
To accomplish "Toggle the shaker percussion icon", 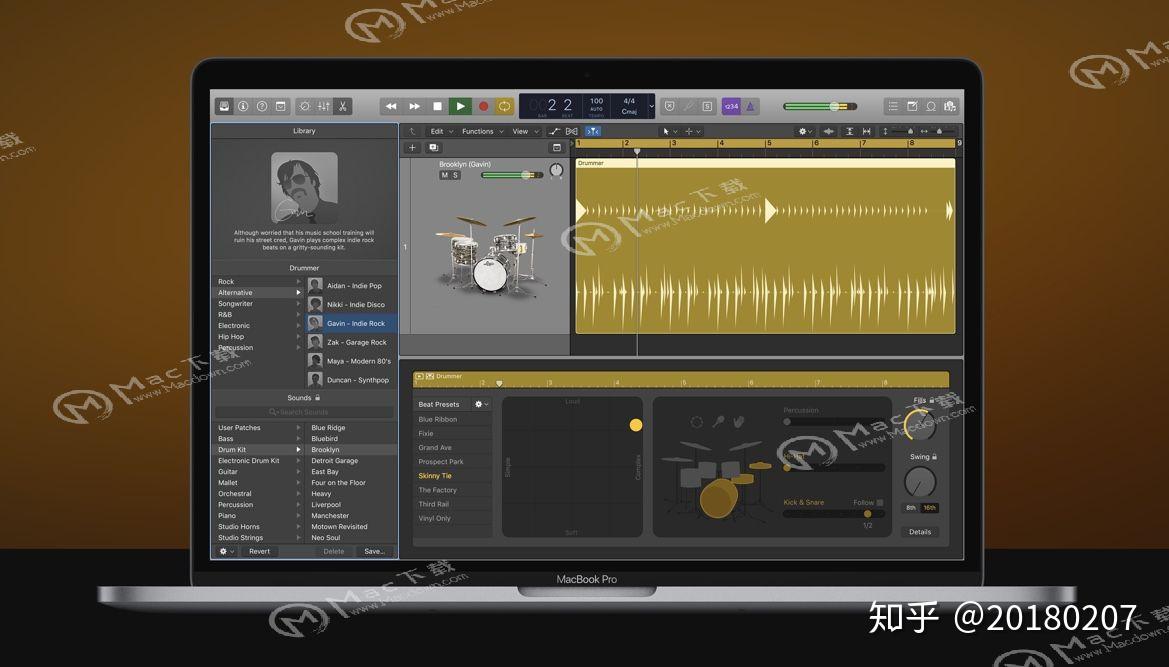I will [718, 422].
